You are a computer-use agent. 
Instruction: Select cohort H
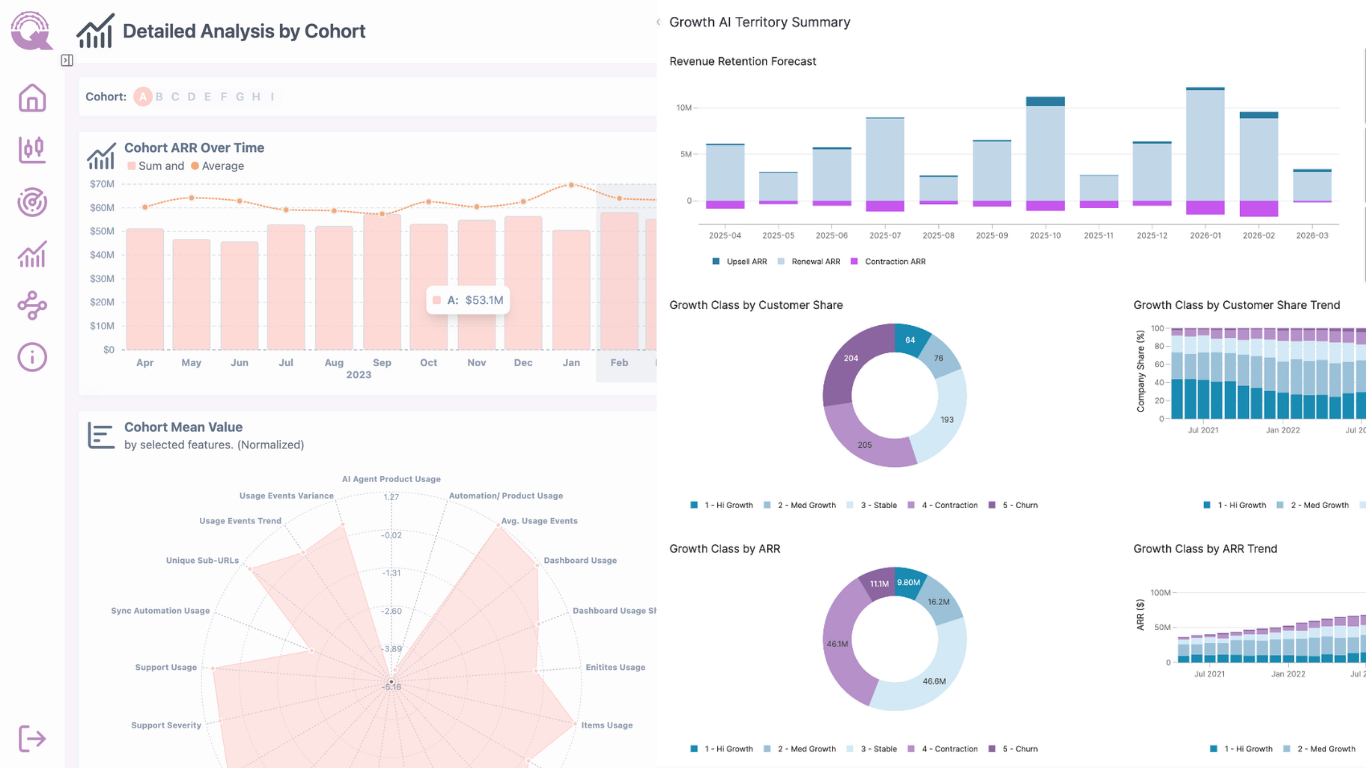[x=255, y=97]
